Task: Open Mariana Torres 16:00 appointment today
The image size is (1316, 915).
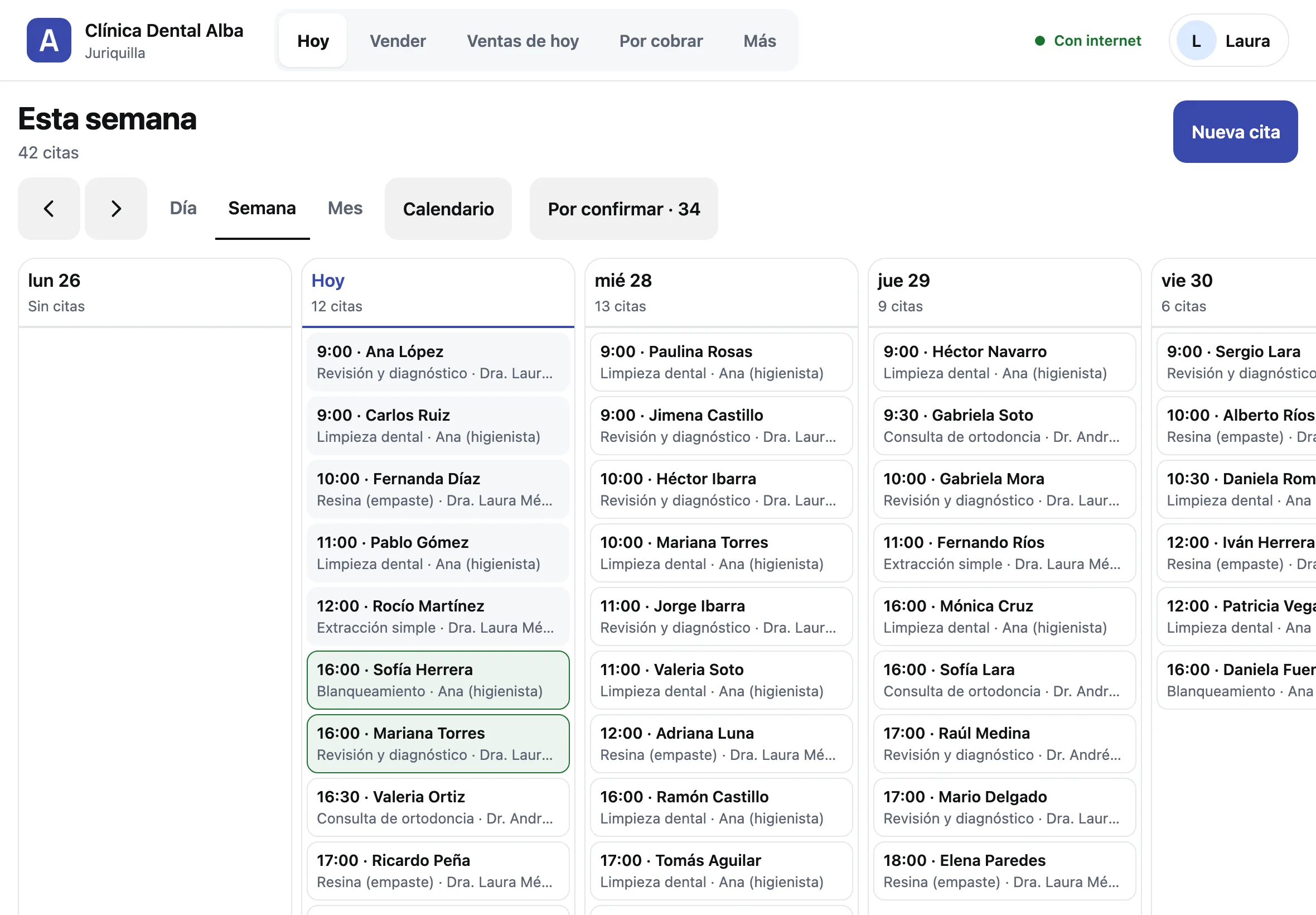Action: [438, 744]
